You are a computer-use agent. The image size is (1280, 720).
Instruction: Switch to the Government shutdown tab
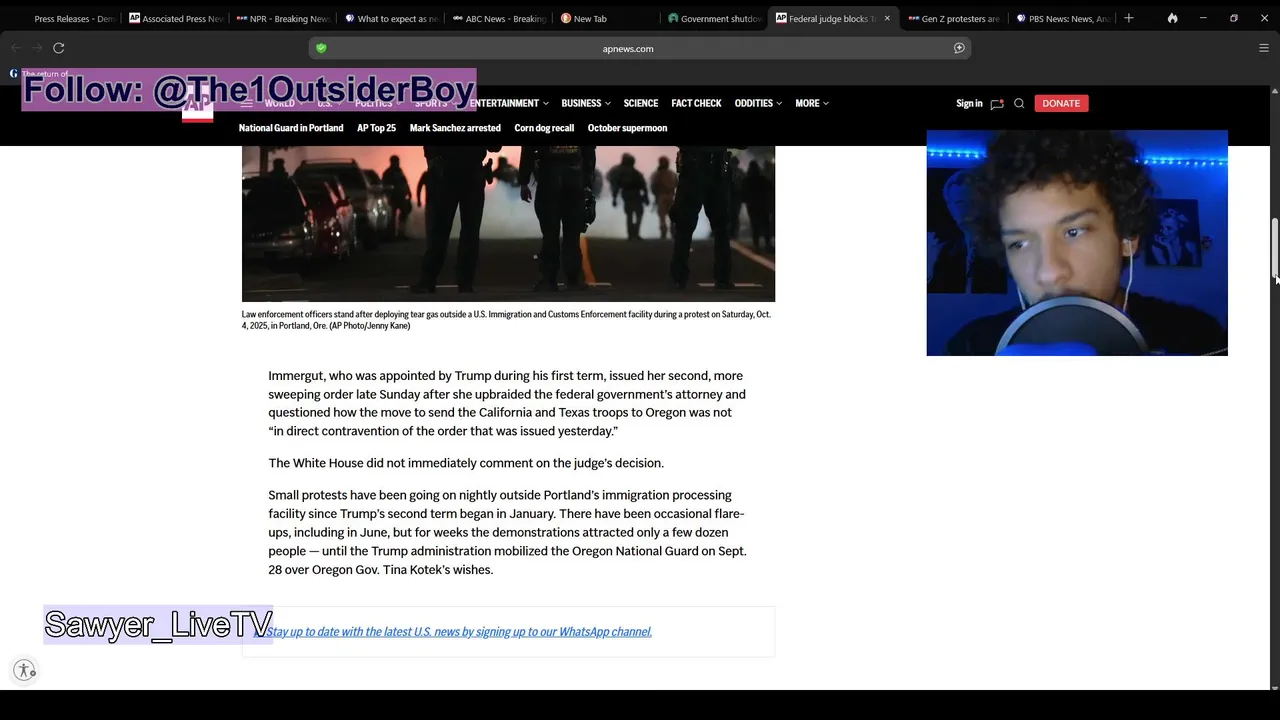pyautogui.click(x=714, y=18)
